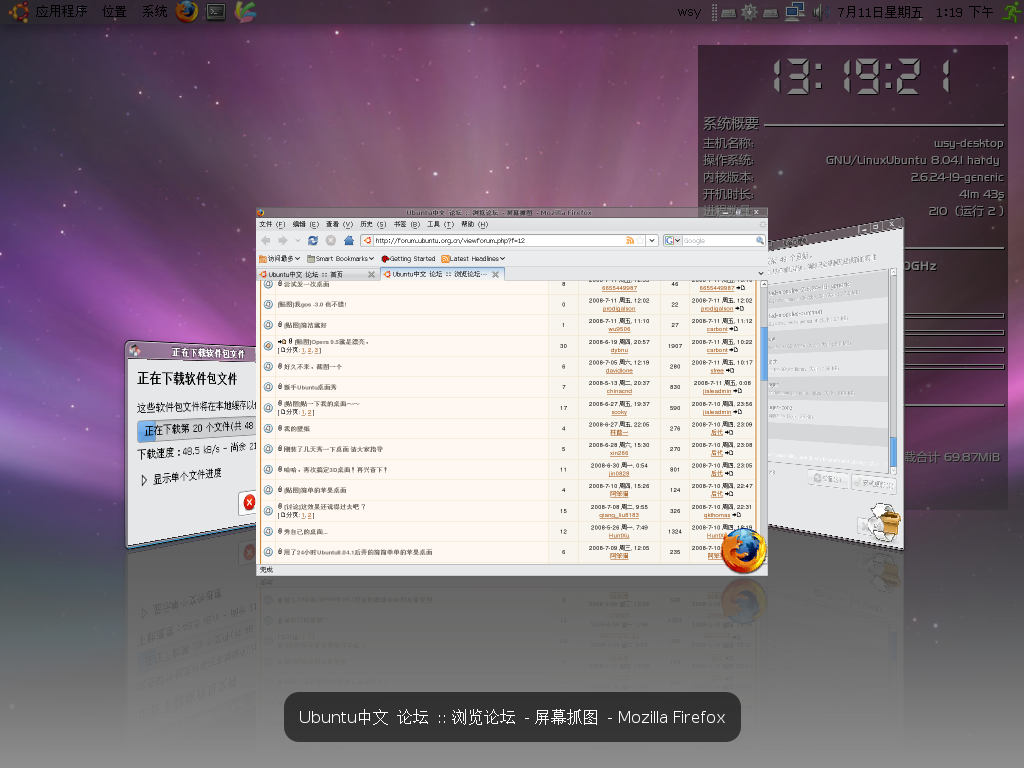Bookmark page with the star icon
1024x768 pixels.
click(x=640, y=240)
